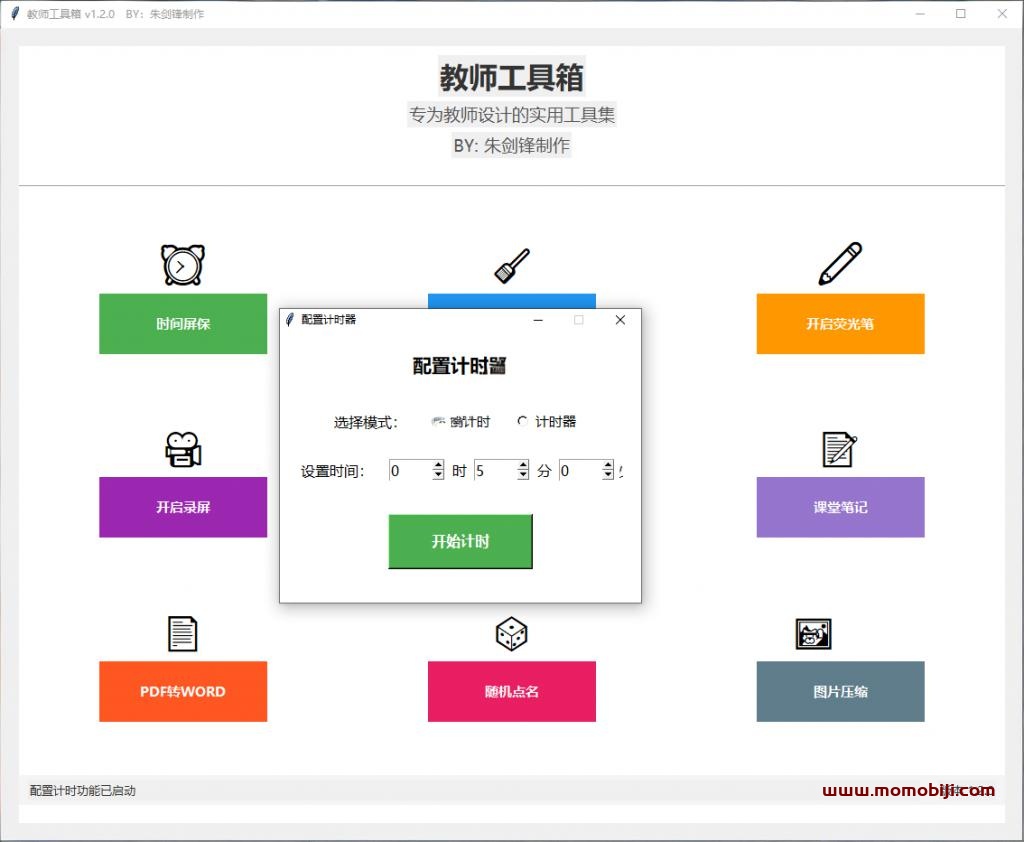1024x842 pixels.
Task: Increase the seconds spinbox value
Action: [x=608, y=465]
